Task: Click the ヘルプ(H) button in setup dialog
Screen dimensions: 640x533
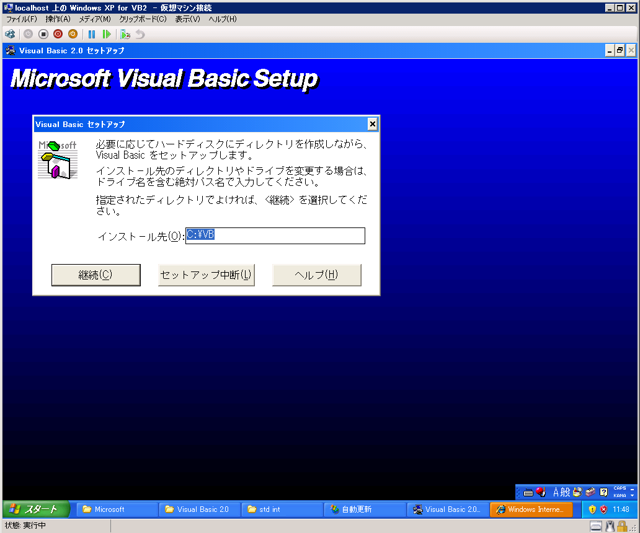Action: pos(317,275)
